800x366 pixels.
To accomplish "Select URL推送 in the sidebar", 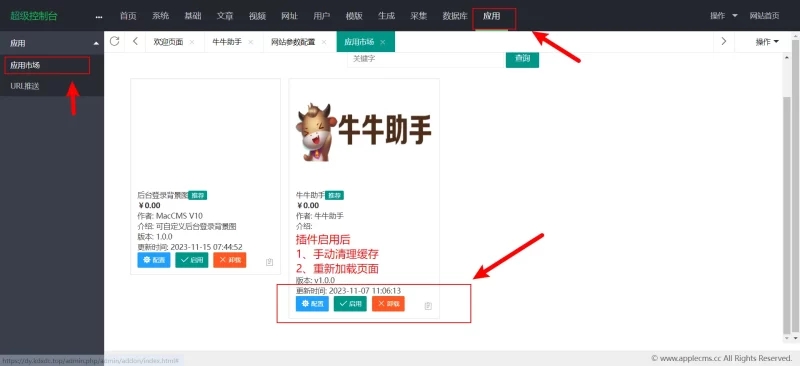I will [x=24, y=86].
